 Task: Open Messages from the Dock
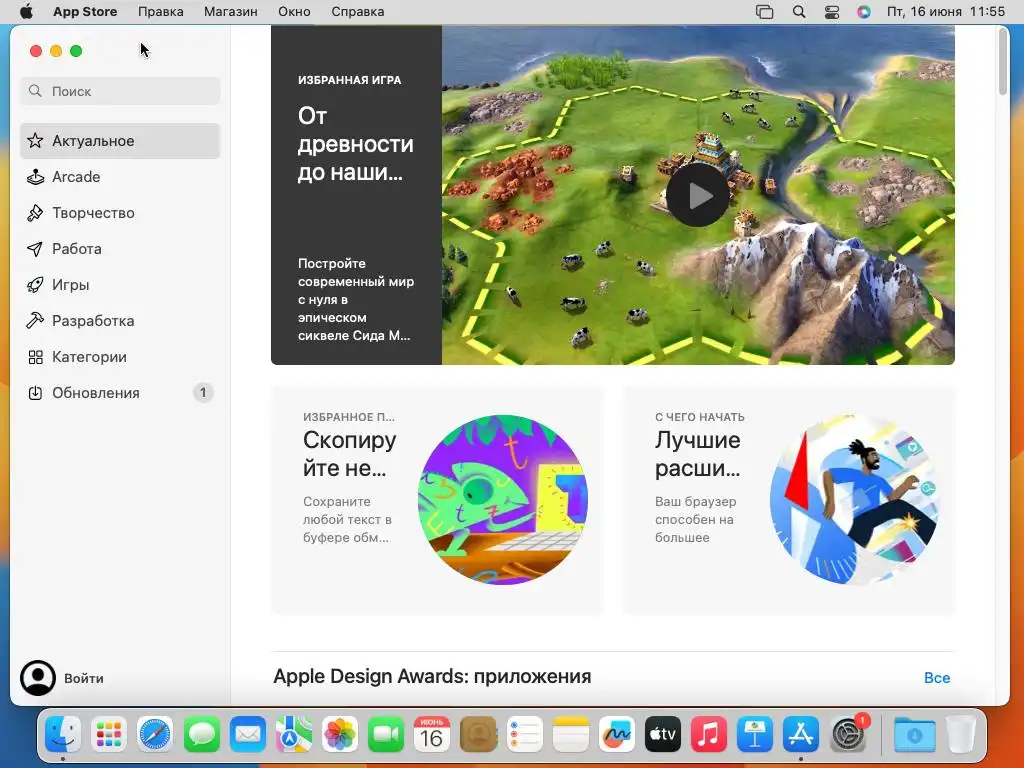(201, 735)
